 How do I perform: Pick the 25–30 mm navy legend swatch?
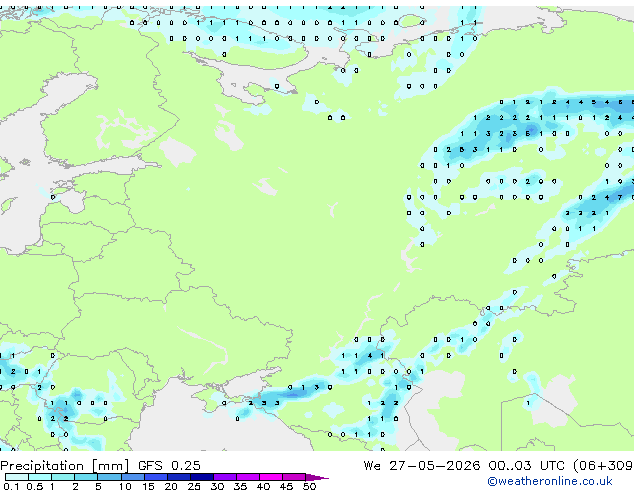pyautogui.click(x=202, y=477)
